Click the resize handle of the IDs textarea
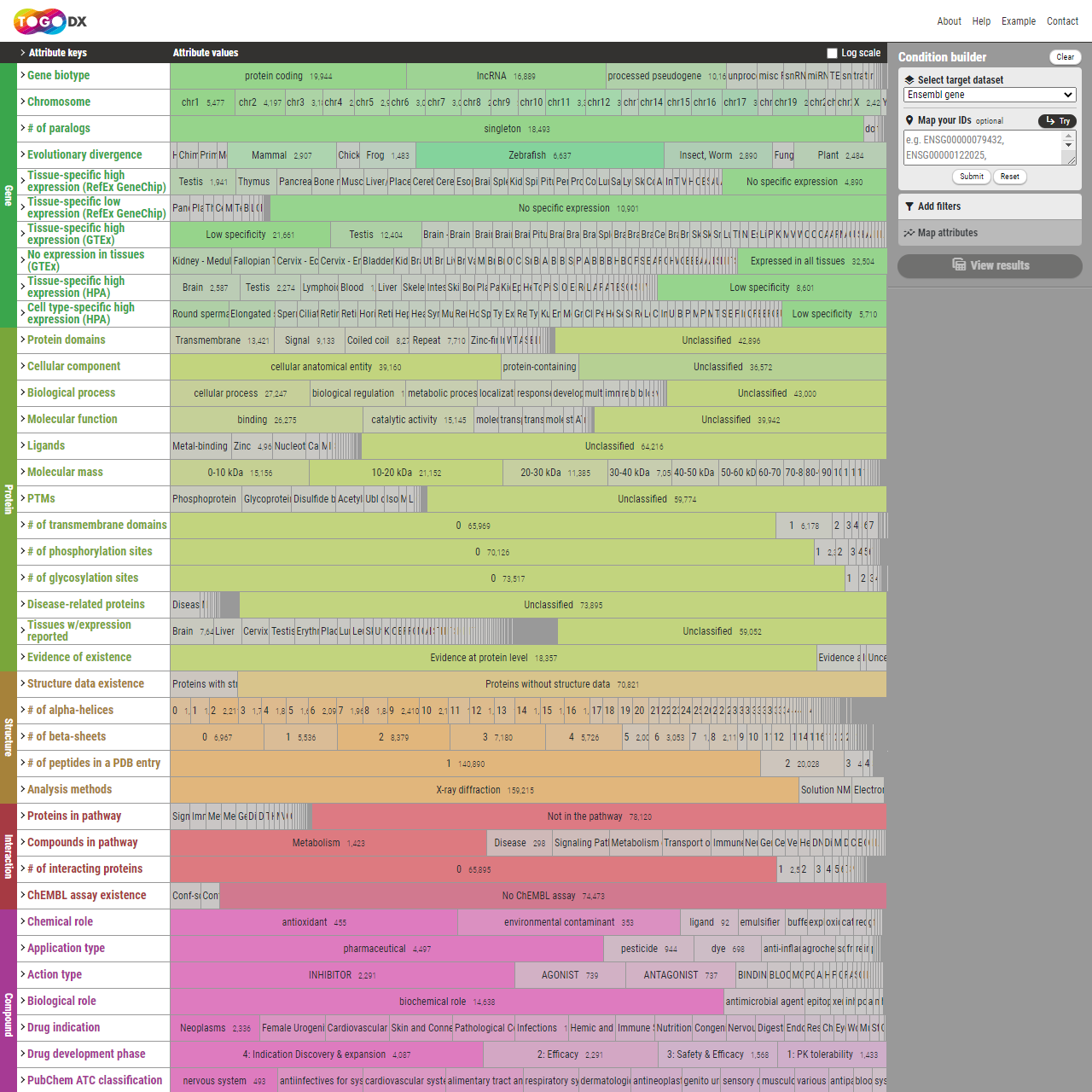Viewport: 1092px width, 1092px height. 1071,160
